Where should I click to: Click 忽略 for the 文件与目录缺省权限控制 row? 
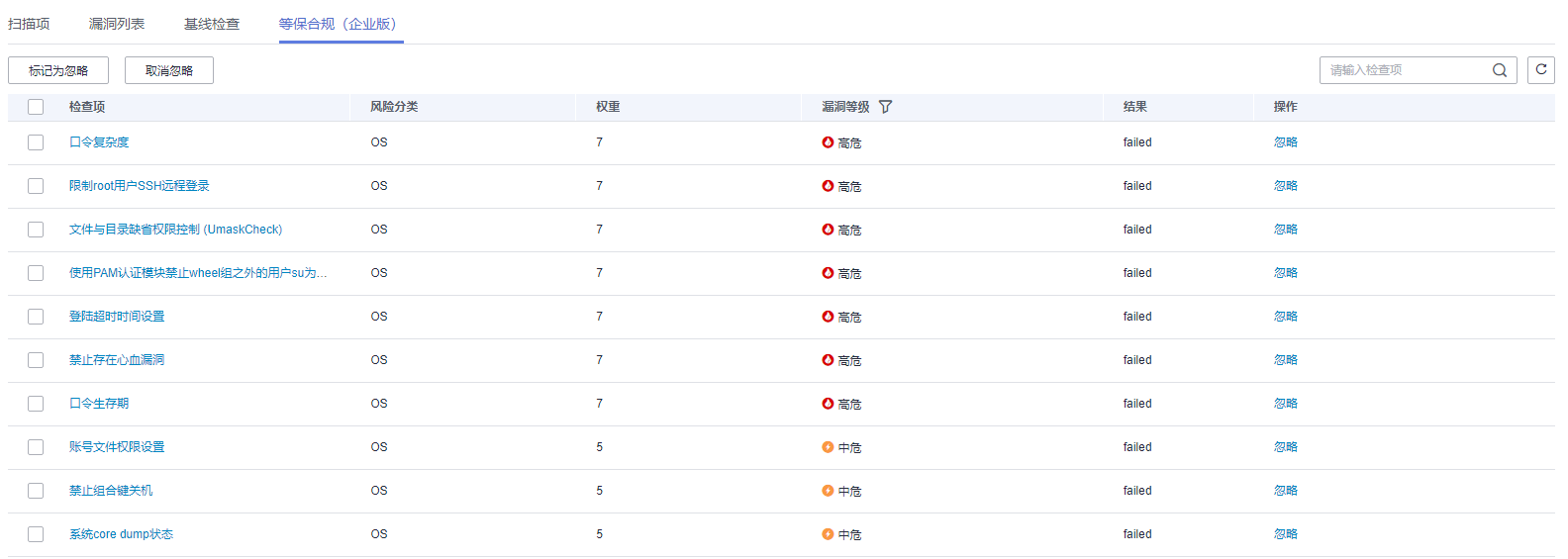pyautogui.click(x=1285, y=230)
